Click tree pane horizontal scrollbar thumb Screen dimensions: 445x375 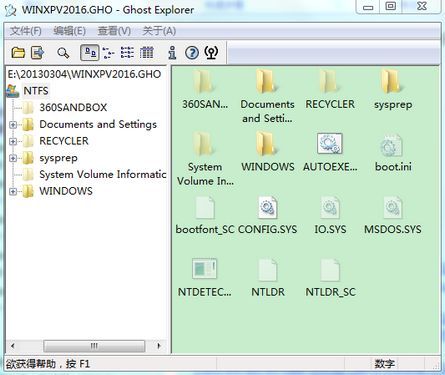[x=94, y=346]
